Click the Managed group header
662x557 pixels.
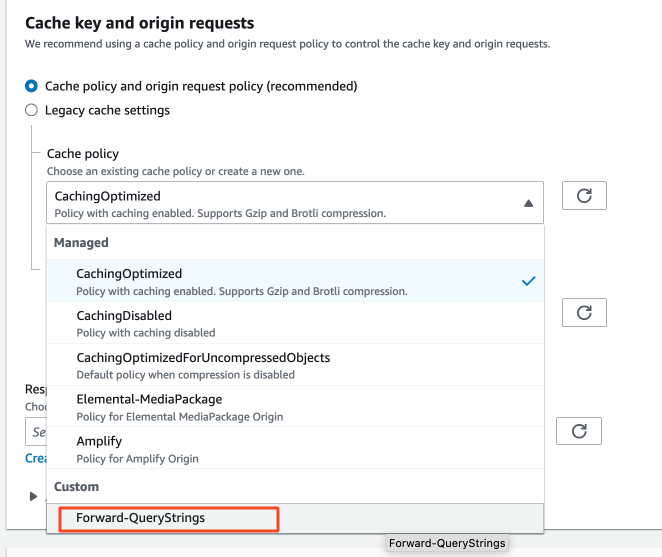82,243
